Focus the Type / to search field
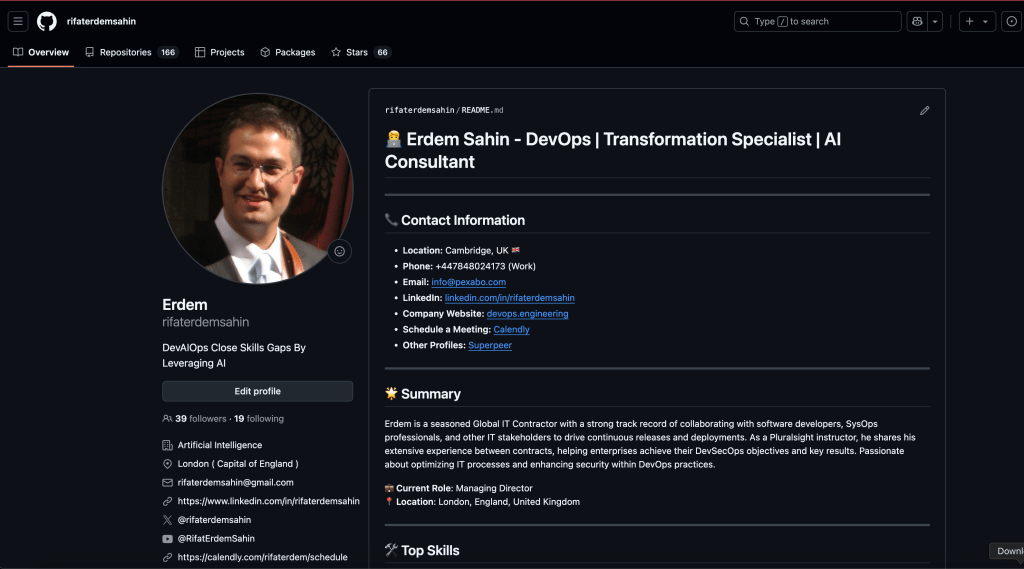Image resolution: width=1024 pixels, height=569 pixels. click(818, 22)
